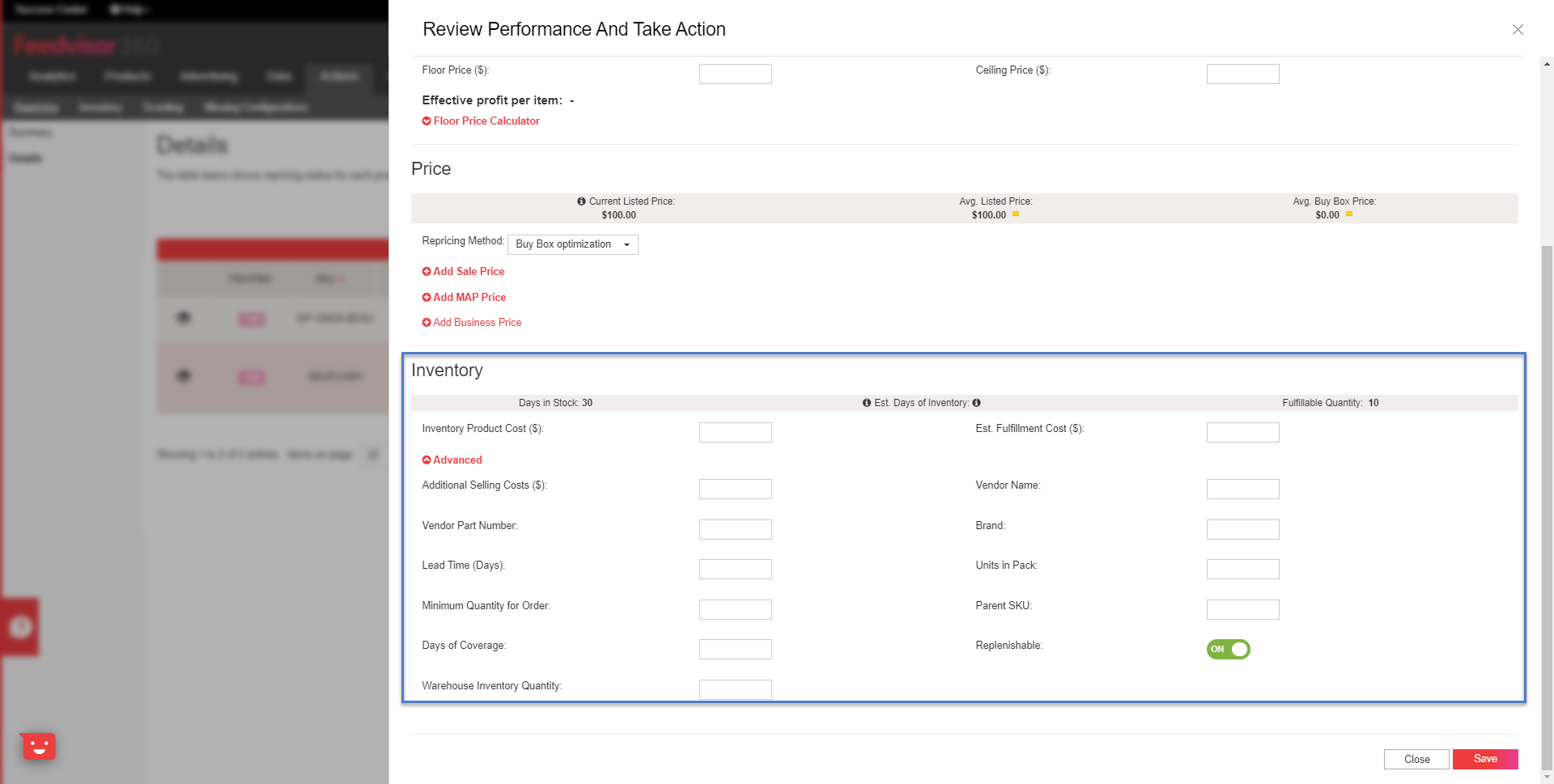Select Details in the left sidebar

pyautogui.click(x=26, y=158)
